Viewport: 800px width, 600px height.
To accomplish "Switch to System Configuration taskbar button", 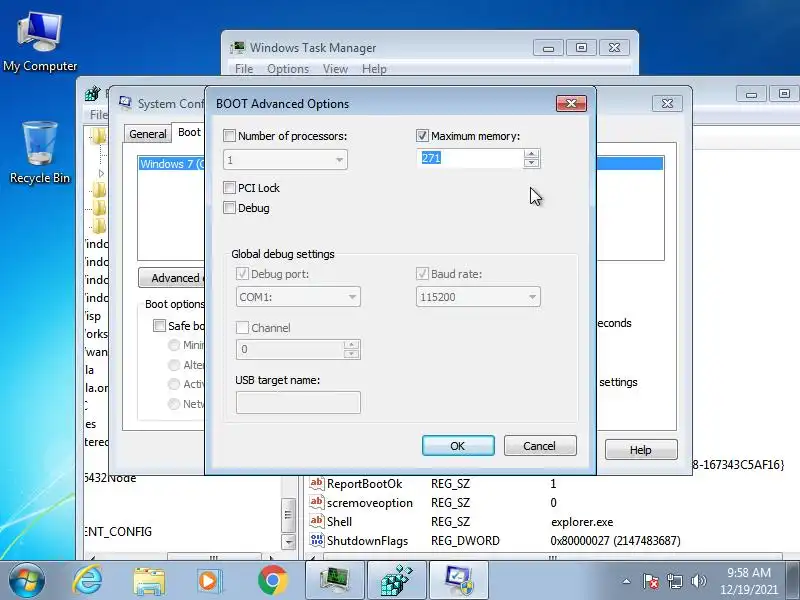I will [459, 581].
